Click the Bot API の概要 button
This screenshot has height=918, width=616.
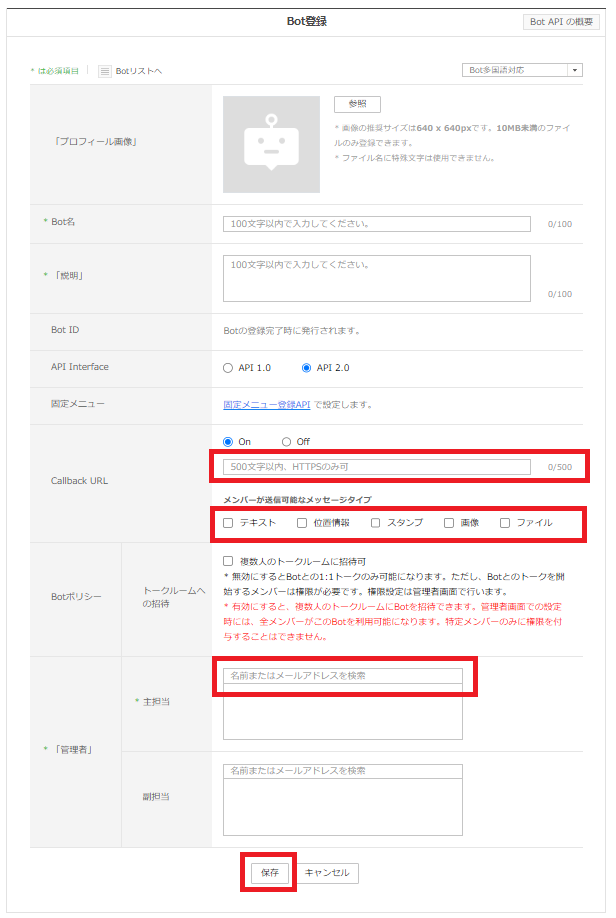[563, 22]
